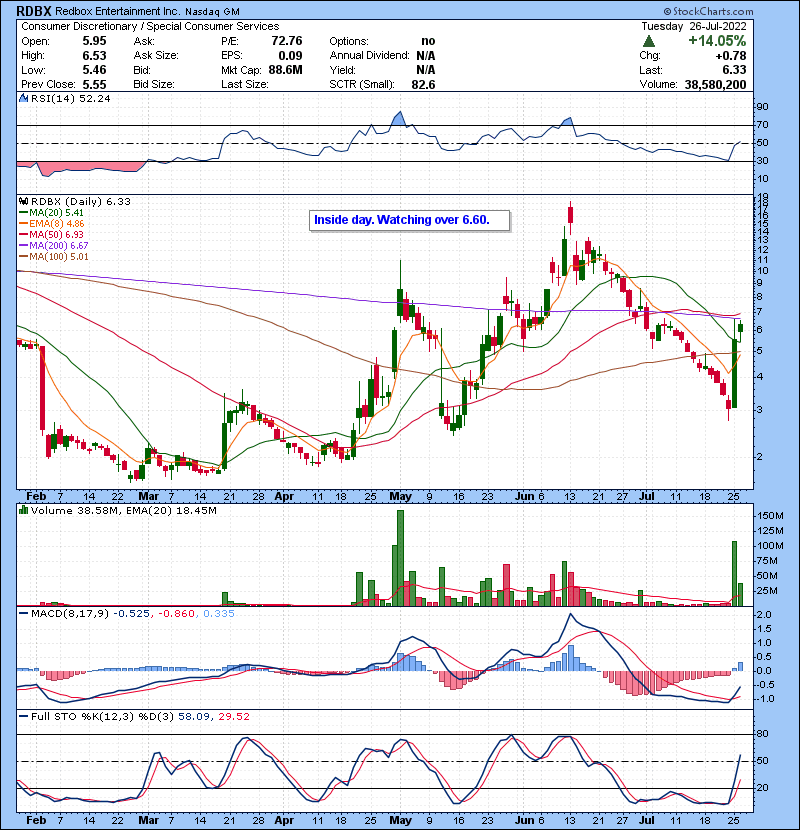Click the SCTR (Small) 82.6 value
This screenshot has width=800, height=830.
coord(423,84)
